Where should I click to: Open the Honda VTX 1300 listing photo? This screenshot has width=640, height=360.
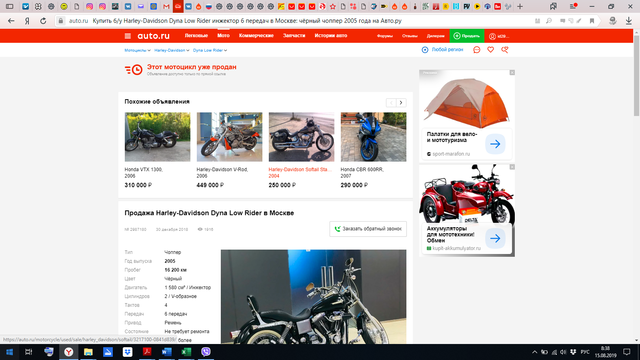(x=157, y=137)
